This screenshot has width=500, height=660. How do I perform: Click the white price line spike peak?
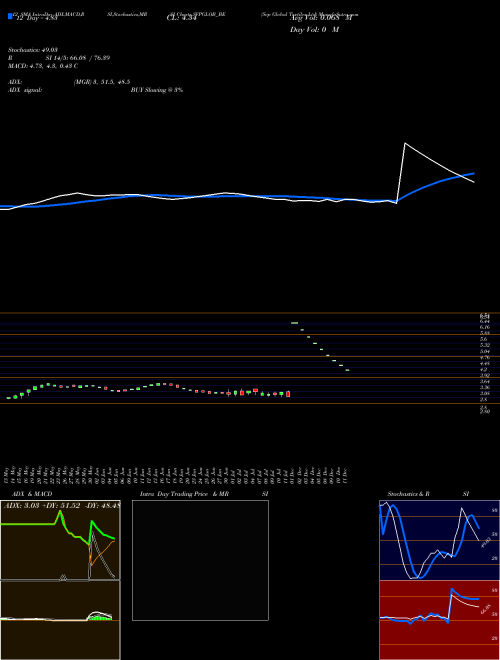(405, 144)
